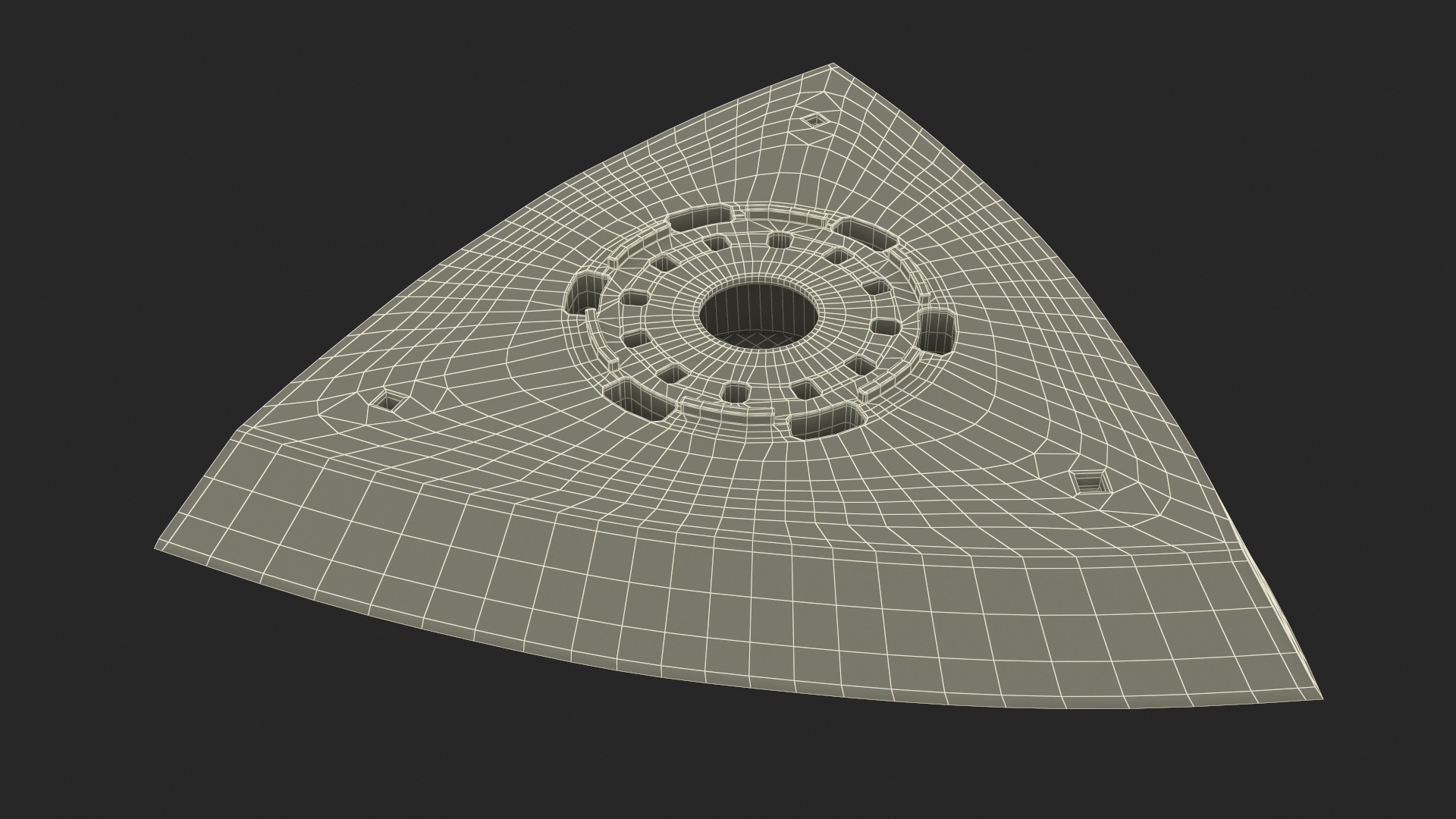Select the bottom-left corner of the mesh
The height and width of the screenshot is (819, 1456).
click(156, 549)
